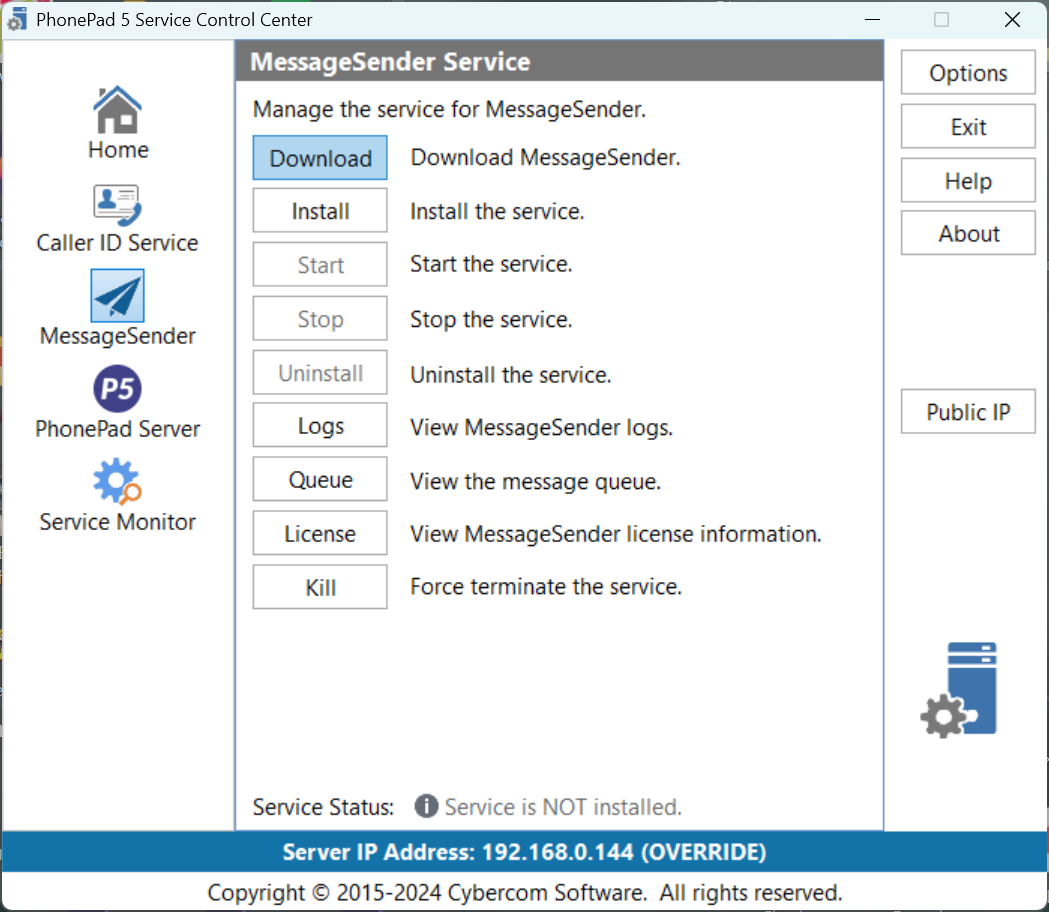This screenshot has height=912, width=1049.
Task: Click 'View the message queue.' description
Action: (x=535, y=481)
